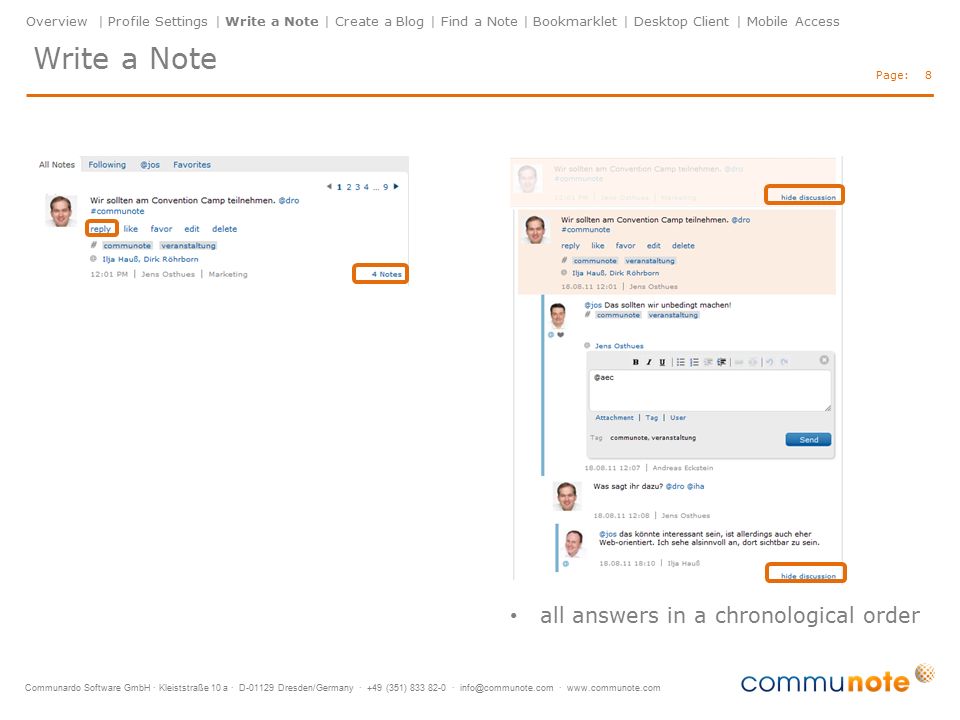Screen dimensions: 960x720
Task: Jump to page 9 of notes
Action: pyautogui.click(x=386, y=187)
